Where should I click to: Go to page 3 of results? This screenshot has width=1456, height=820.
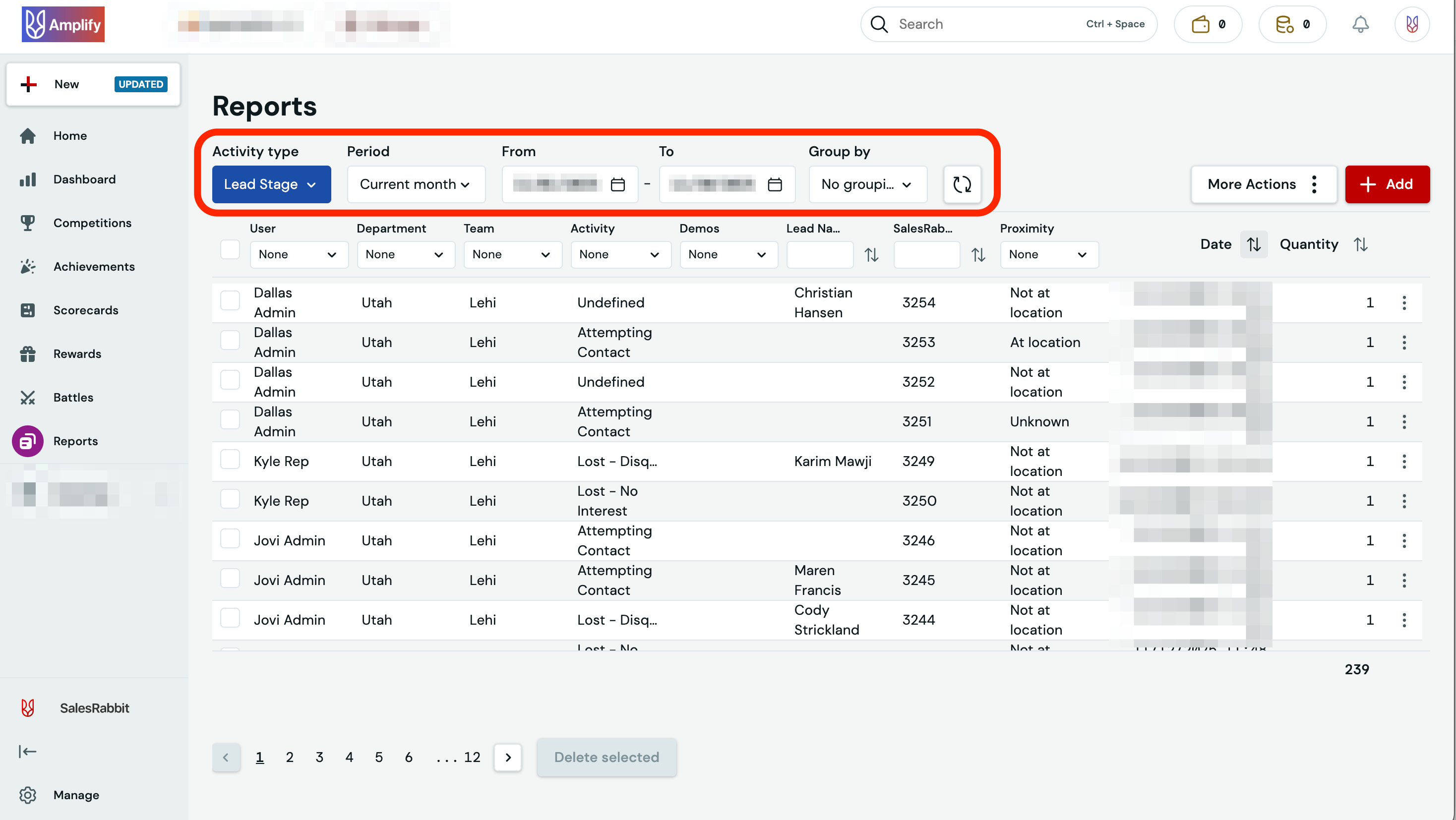click(319, 757)
